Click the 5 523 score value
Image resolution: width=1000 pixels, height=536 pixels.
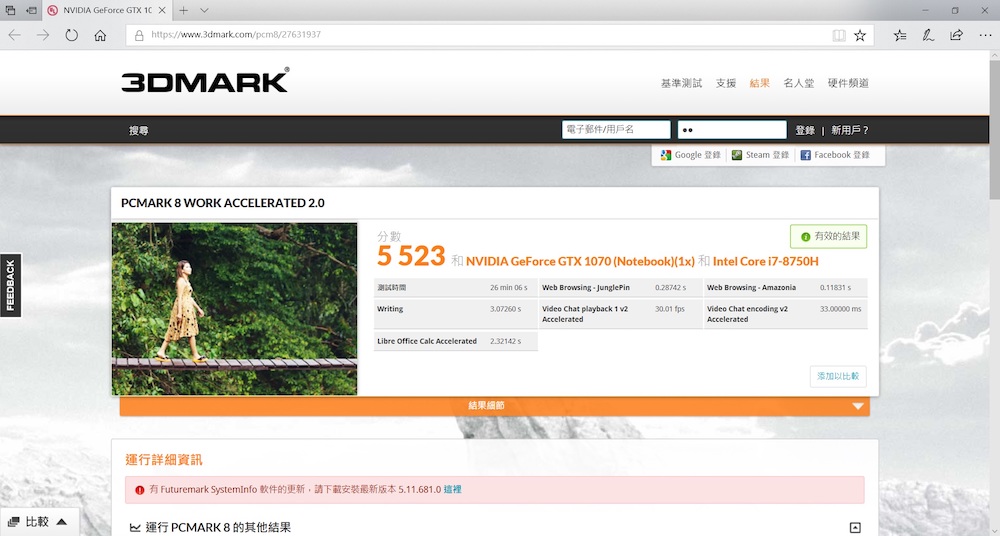point(411,257)
